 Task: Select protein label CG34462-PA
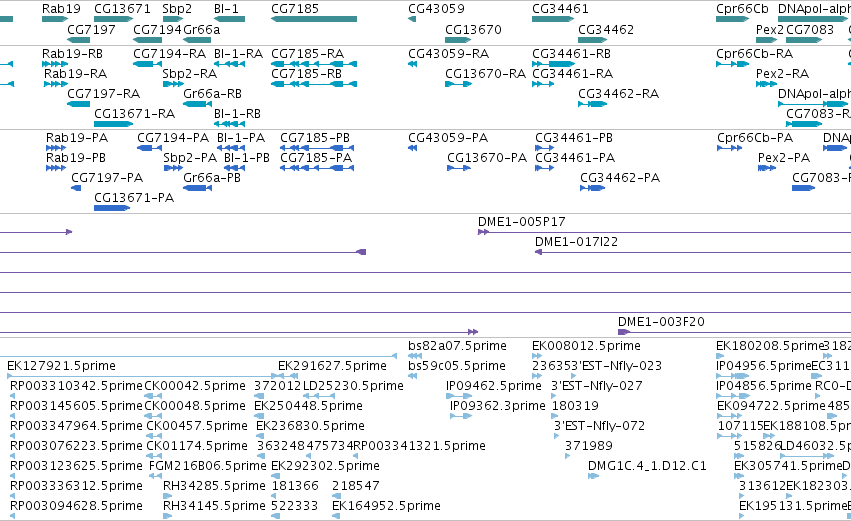click(x=620, y=178)
